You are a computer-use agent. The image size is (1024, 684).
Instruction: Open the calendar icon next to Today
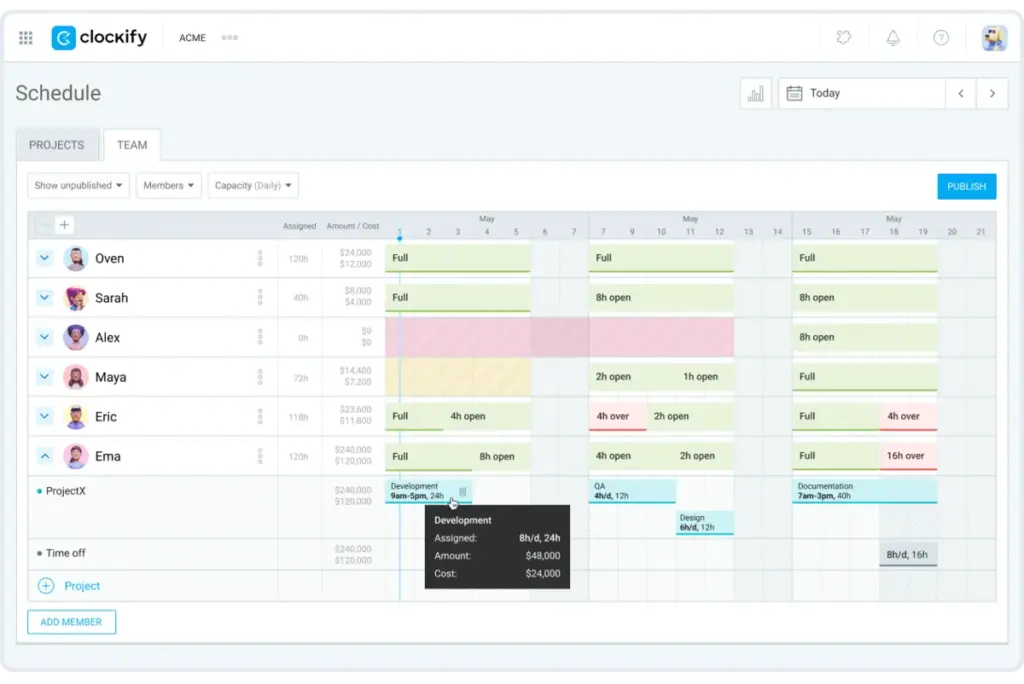click(794, 93)
